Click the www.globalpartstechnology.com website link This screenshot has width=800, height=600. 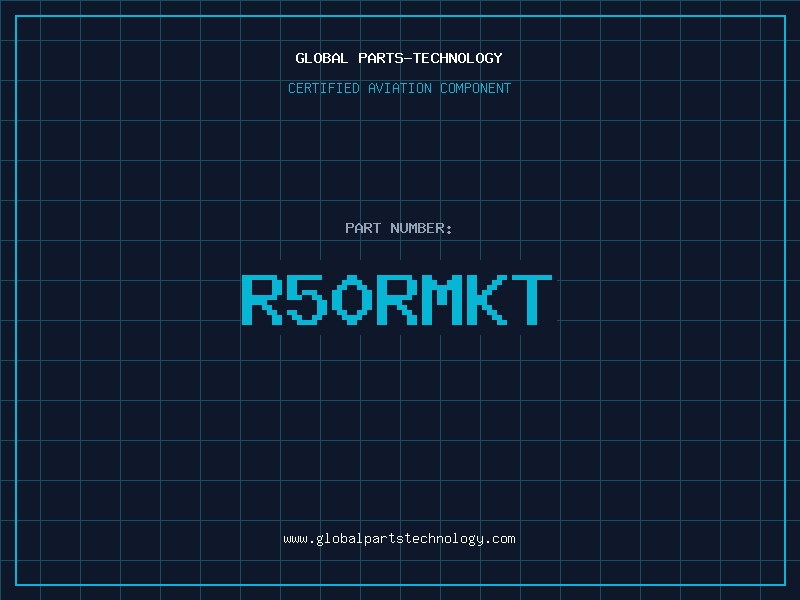[399, 538]
